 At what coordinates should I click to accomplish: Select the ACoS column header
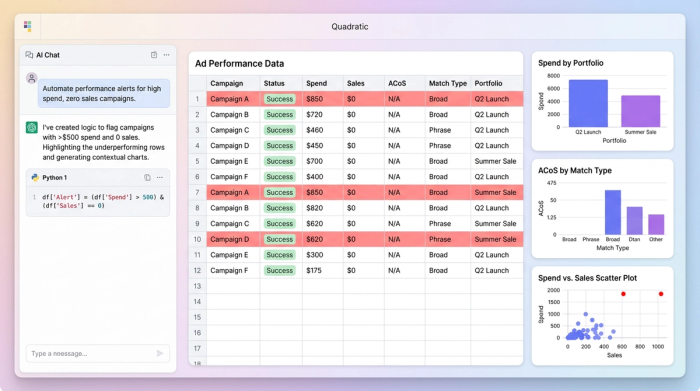[x=404, y=83]
